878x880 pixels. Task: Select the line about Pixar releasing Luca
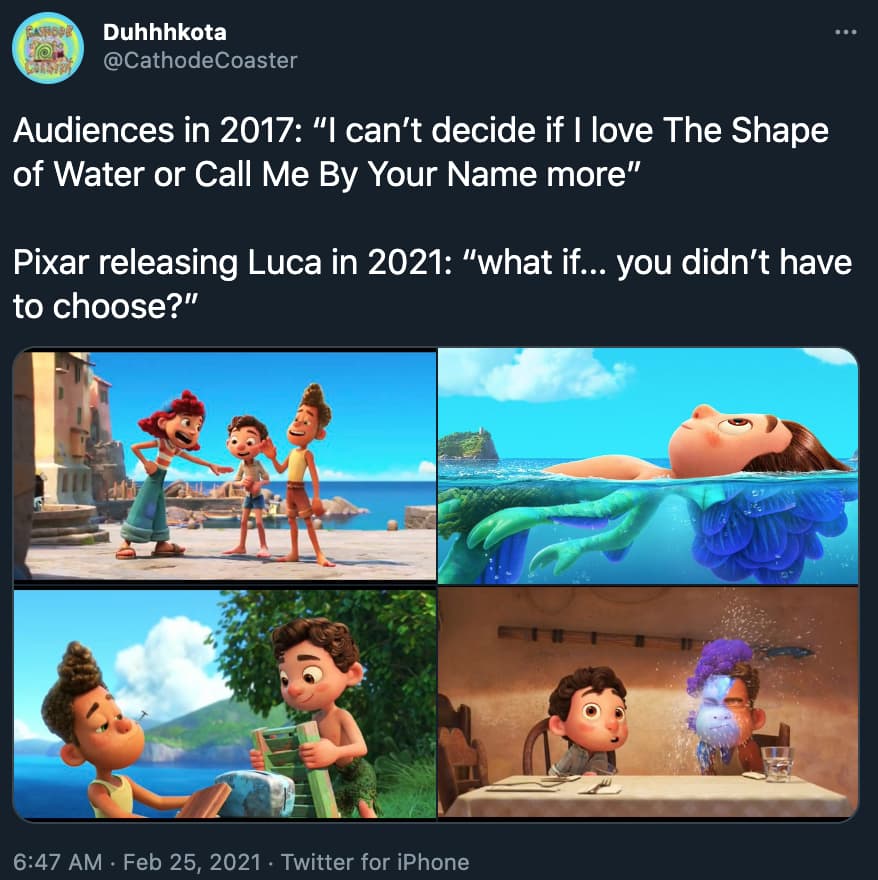[432, 284]
